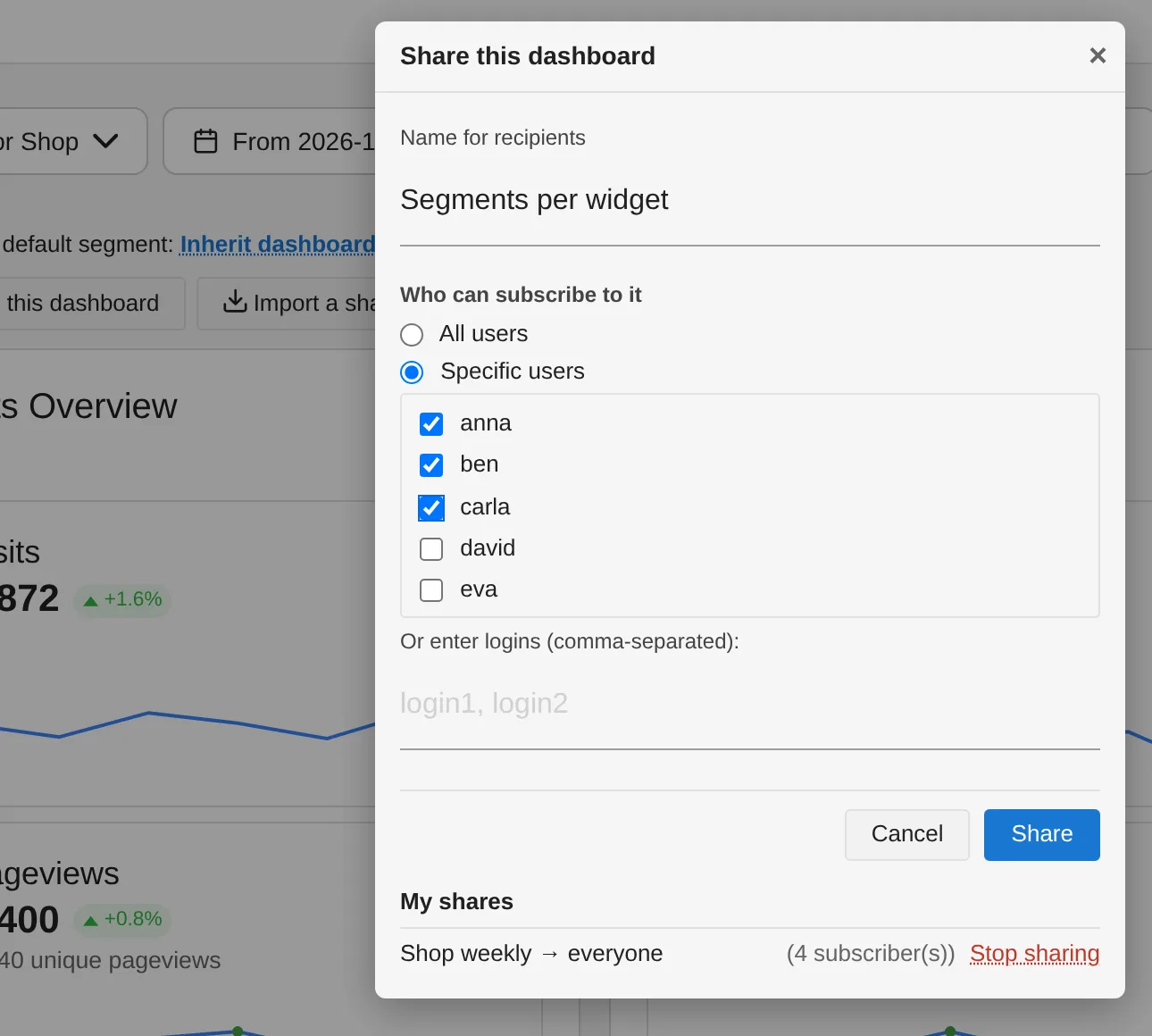Click the Cancel button
The image size is (1152, 1036).
coord(907,834)
